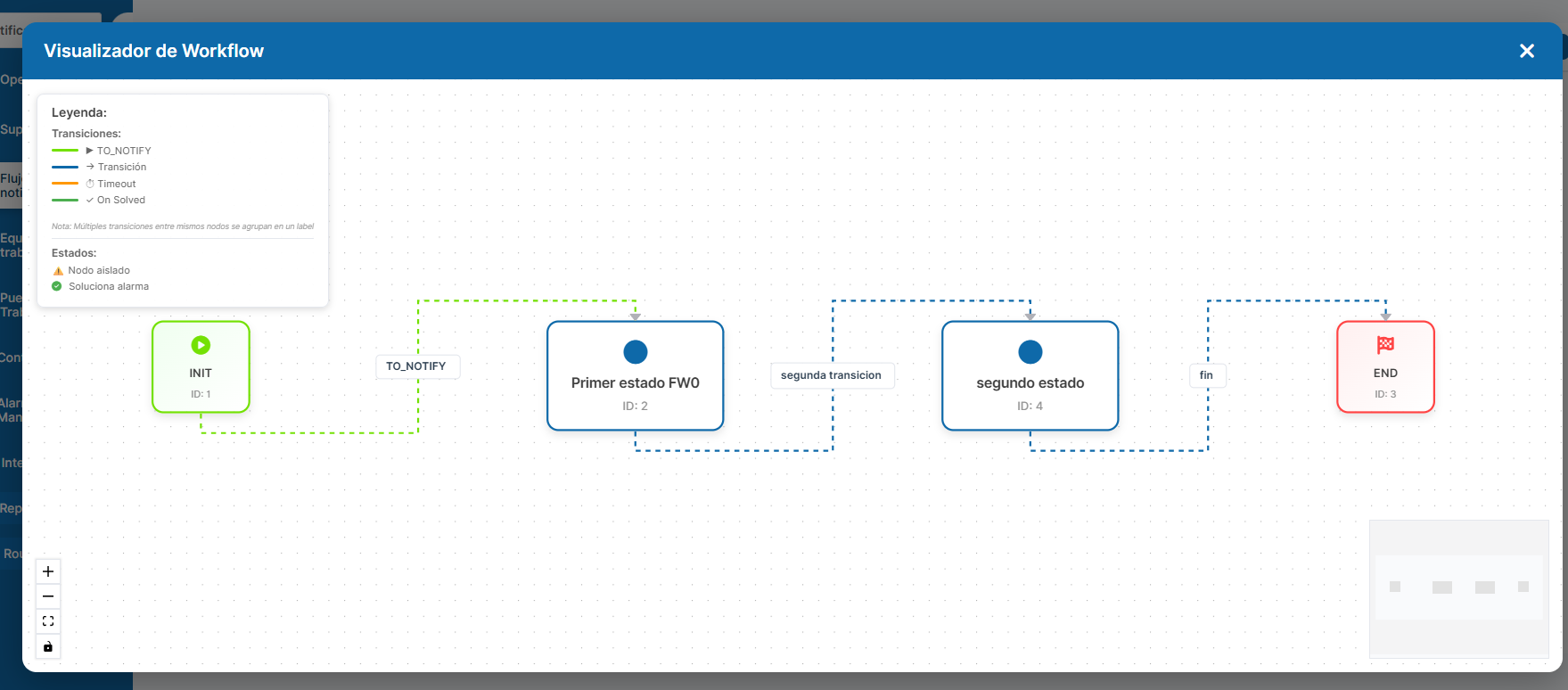Viewport: 1568px width, 690px height.
Task: Click the ID: 4 text
Action: pos(1030,406)
